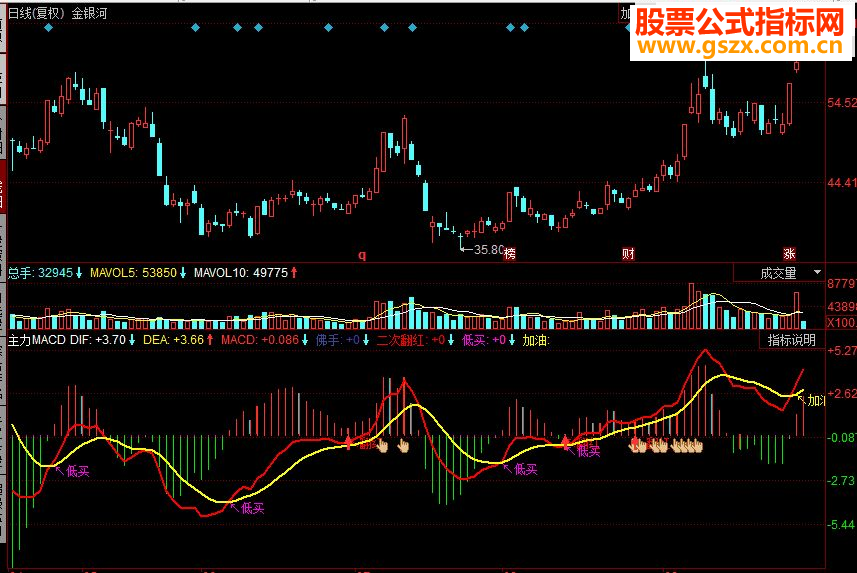Click the lowest 低买 signal on MACD chart
The image size is (857, 573).
click(252, 508)
